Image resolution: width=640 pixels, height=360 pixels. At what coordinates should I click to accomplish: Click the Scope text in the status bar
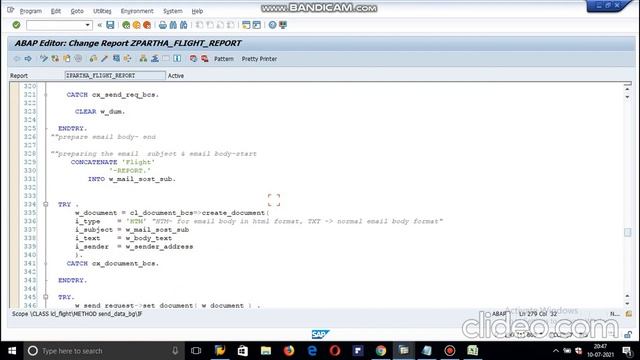[x=77, y=314]
